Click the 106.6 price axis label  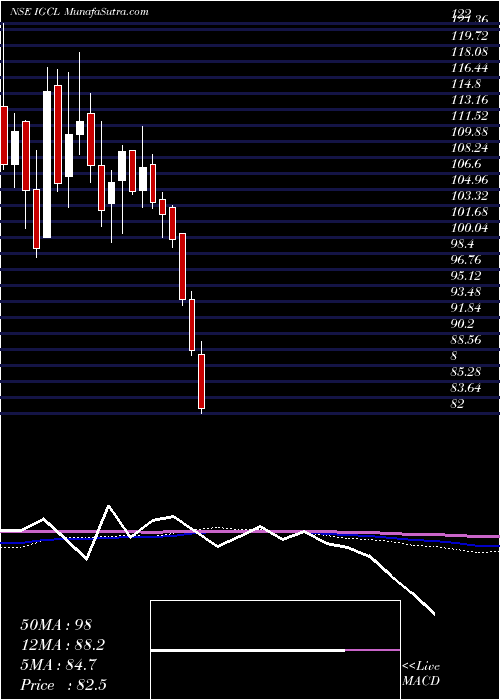click(466, 165)
